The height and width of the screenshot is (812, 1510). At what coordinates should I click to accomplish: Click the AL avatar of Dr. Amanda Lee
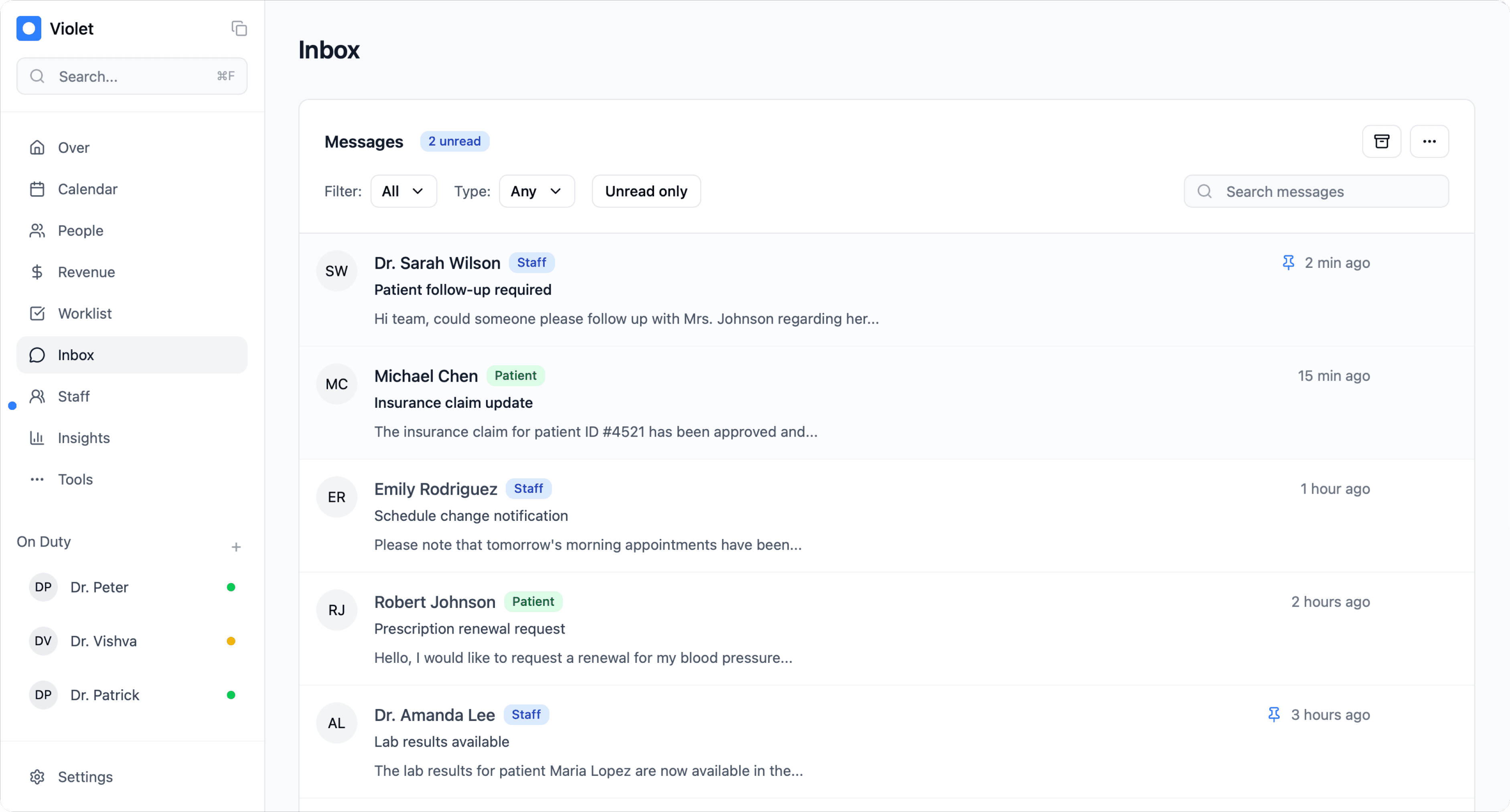(336, 723)
